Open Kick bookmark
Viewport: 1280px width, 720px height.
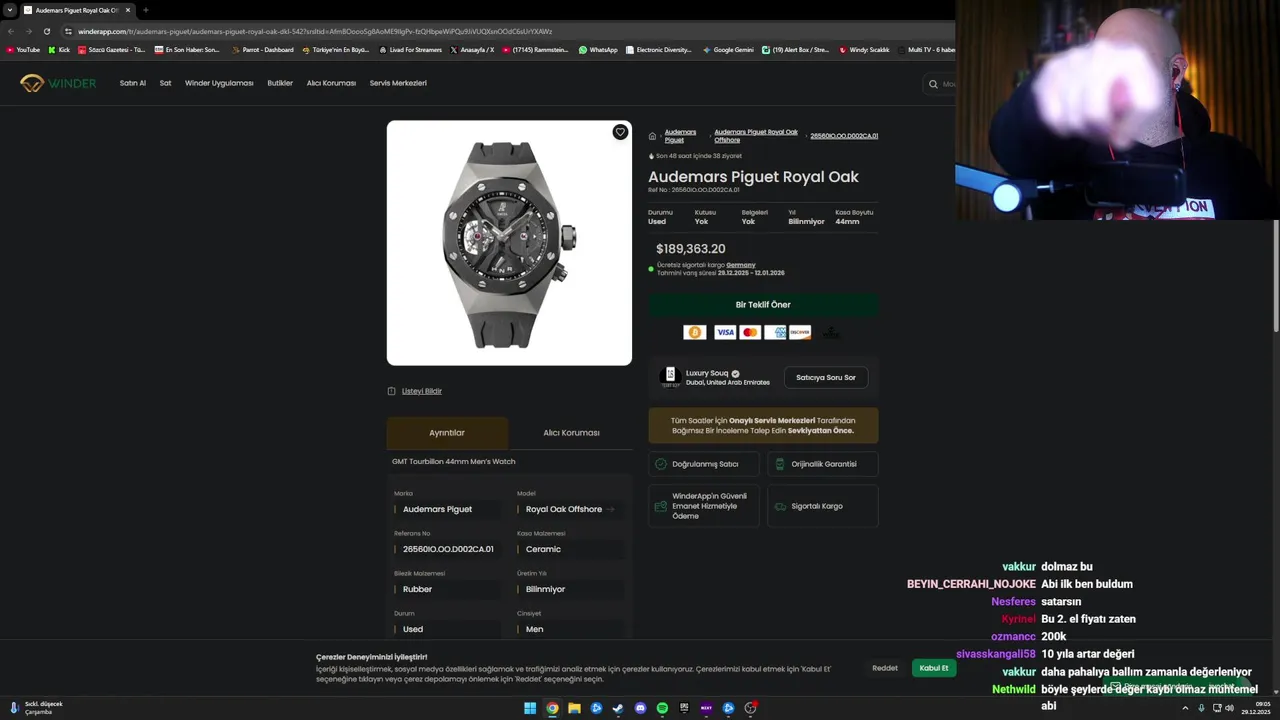(x=59, y=50)
